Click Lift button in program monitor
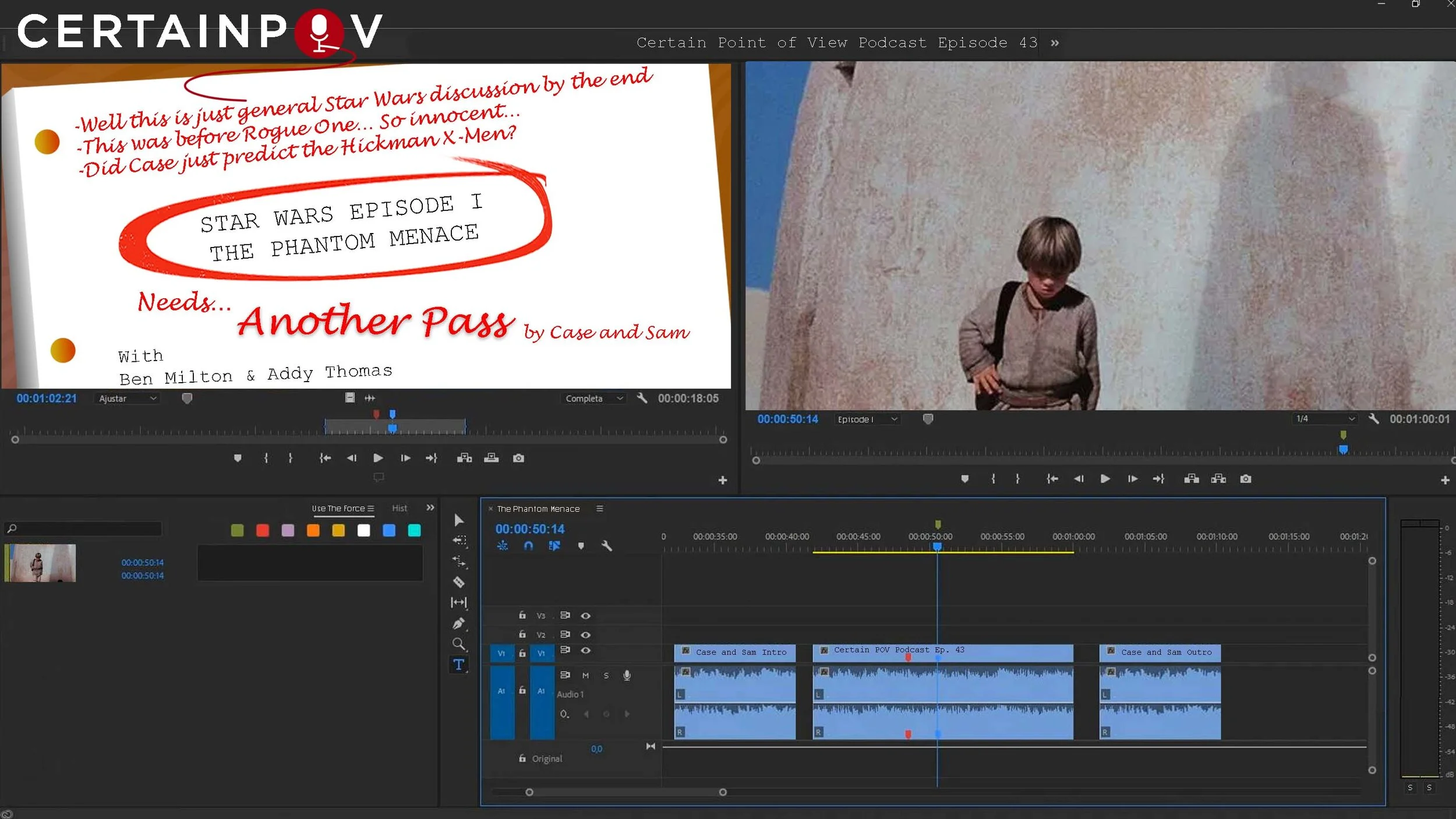The height and width of the screenshot is (819, 1456). (x=1192, y=479)
